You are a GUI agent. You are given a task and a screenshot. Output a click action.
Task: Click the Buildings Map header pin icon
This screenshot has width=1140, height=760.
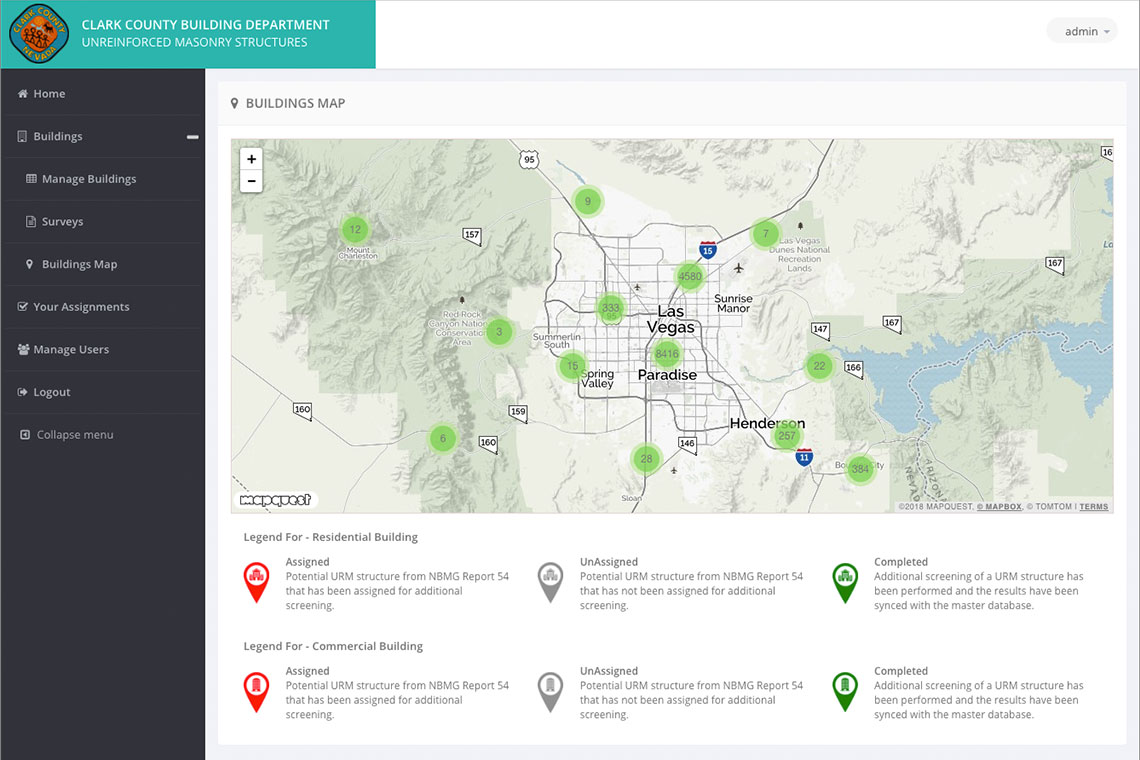(x=234, y=103)
